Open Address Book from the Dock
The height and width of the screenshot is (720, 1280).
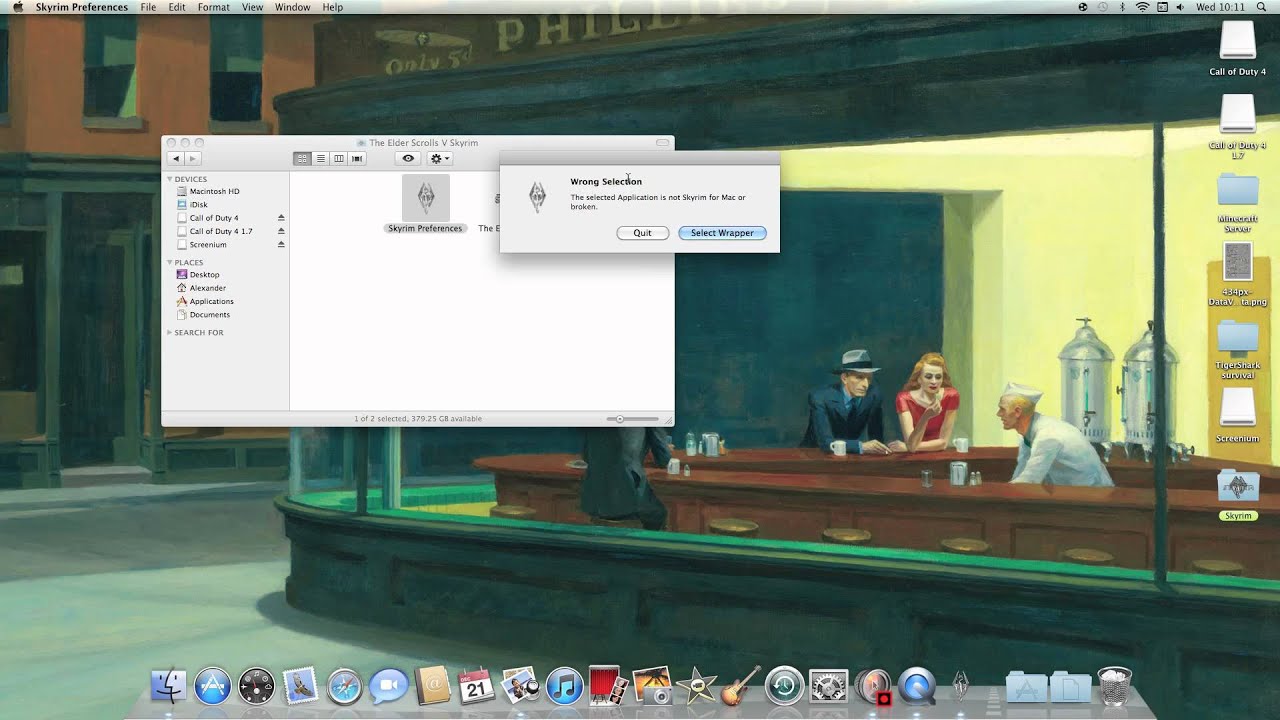[x=433, y=686]
